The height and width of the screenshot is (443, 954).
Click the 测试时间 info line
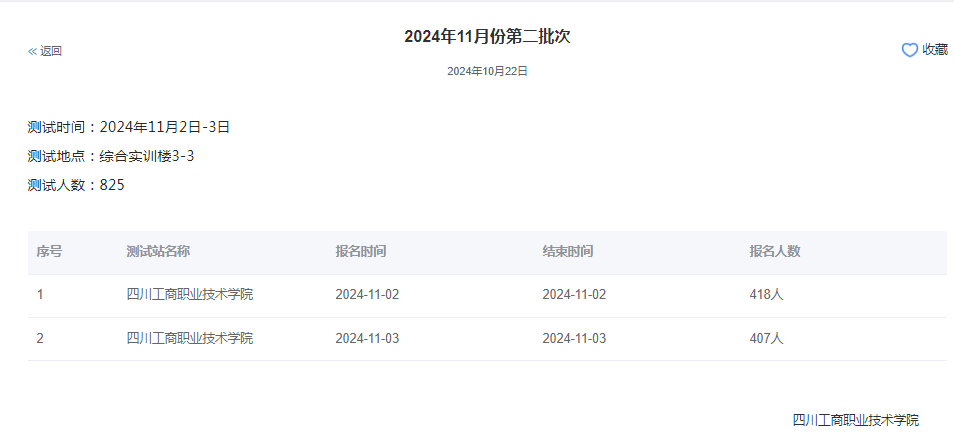[x=129, y=127]
